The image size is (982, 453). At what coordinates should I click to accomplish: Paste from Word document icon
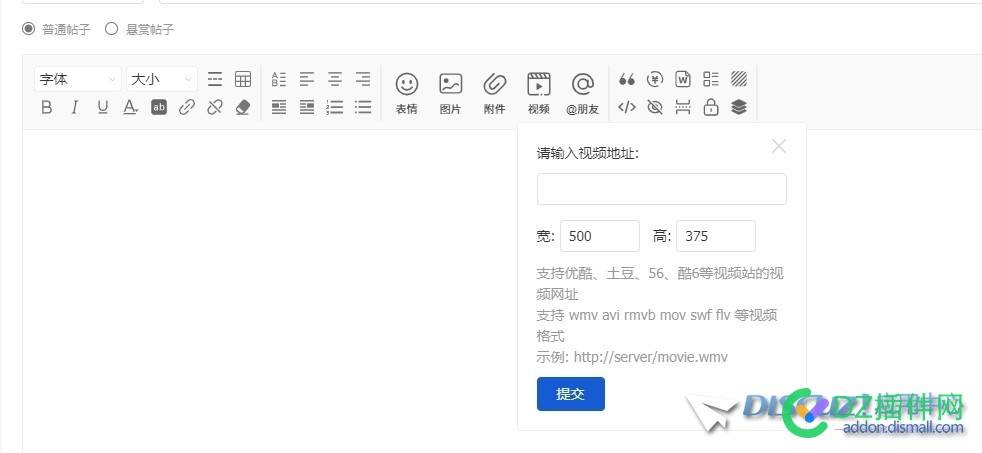(683, 79)
